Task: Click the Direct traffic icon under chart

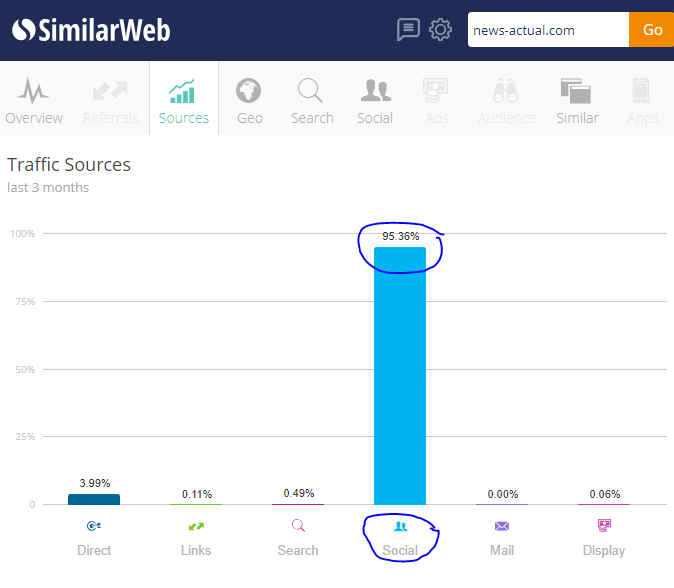Action: (x=94, y=526)
